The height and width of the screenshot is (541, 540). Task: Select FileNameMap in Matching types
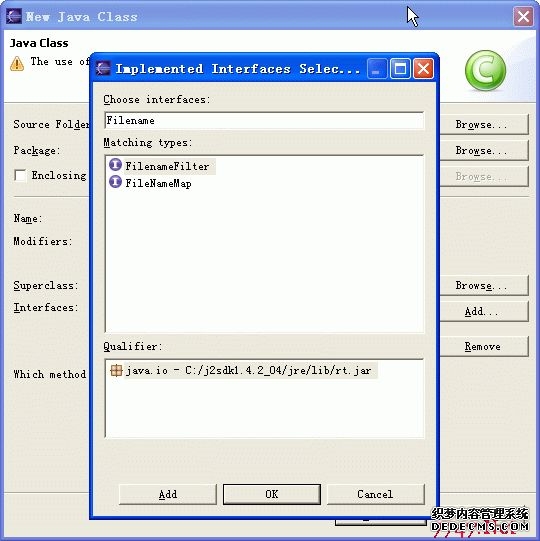[158, 183]
